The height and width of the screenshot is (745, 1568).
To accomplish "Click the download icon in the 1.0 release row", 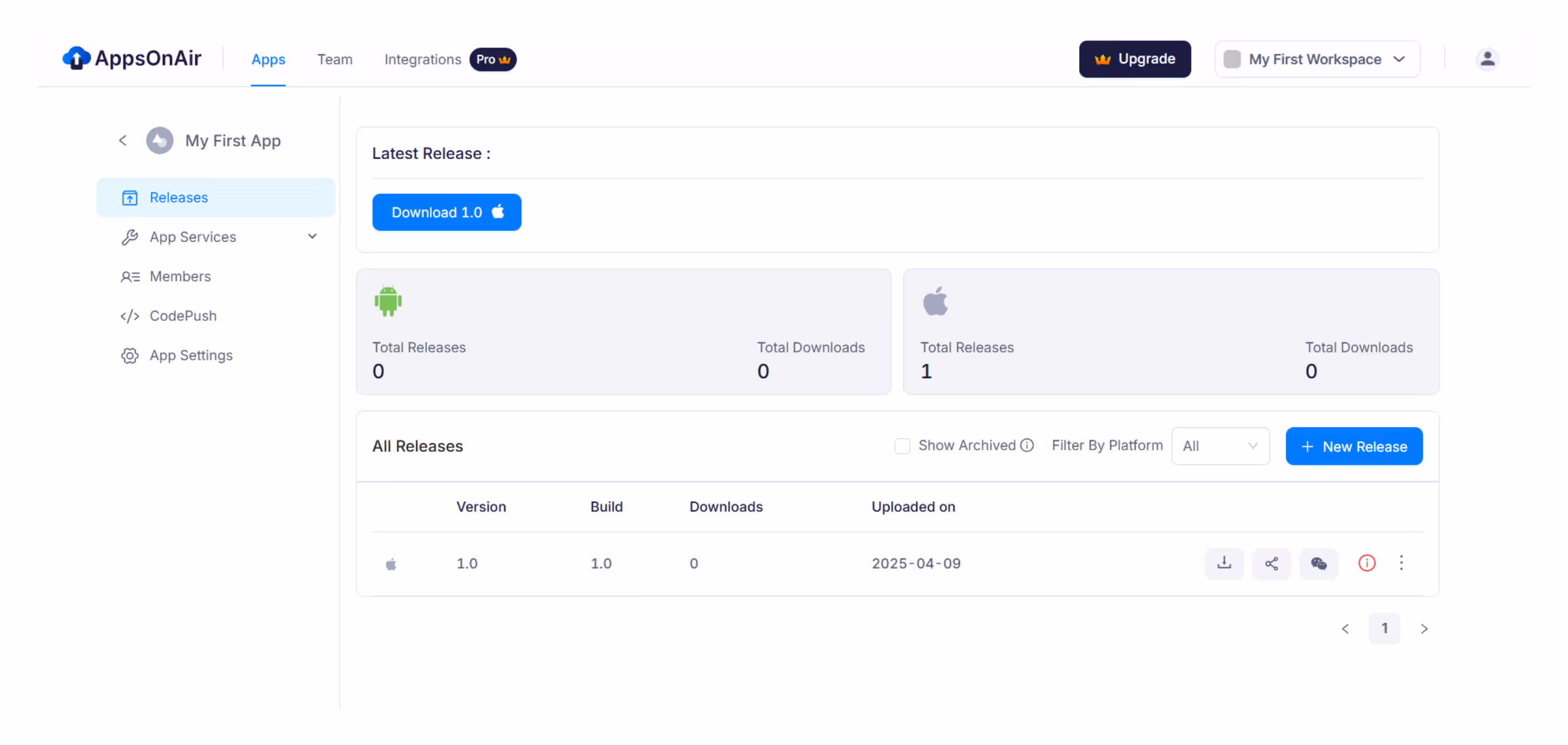I will 1223,563.
